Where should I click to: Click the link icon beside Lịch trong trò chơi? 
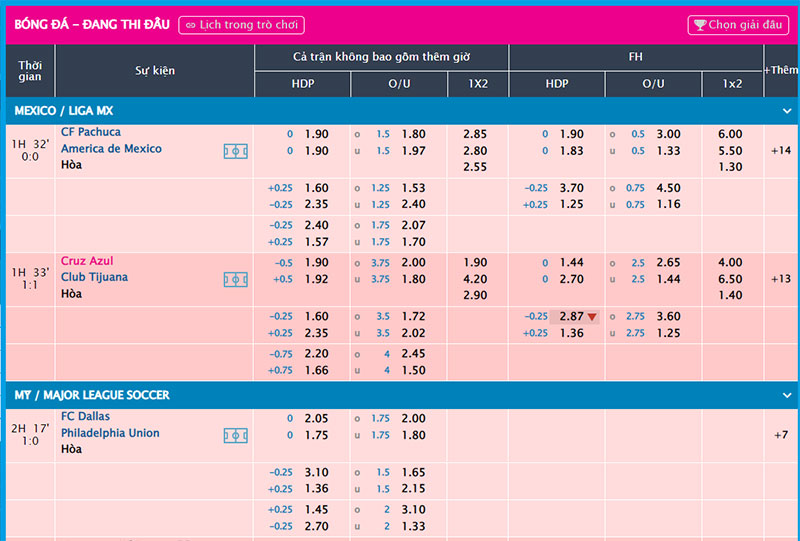point(191,25)
